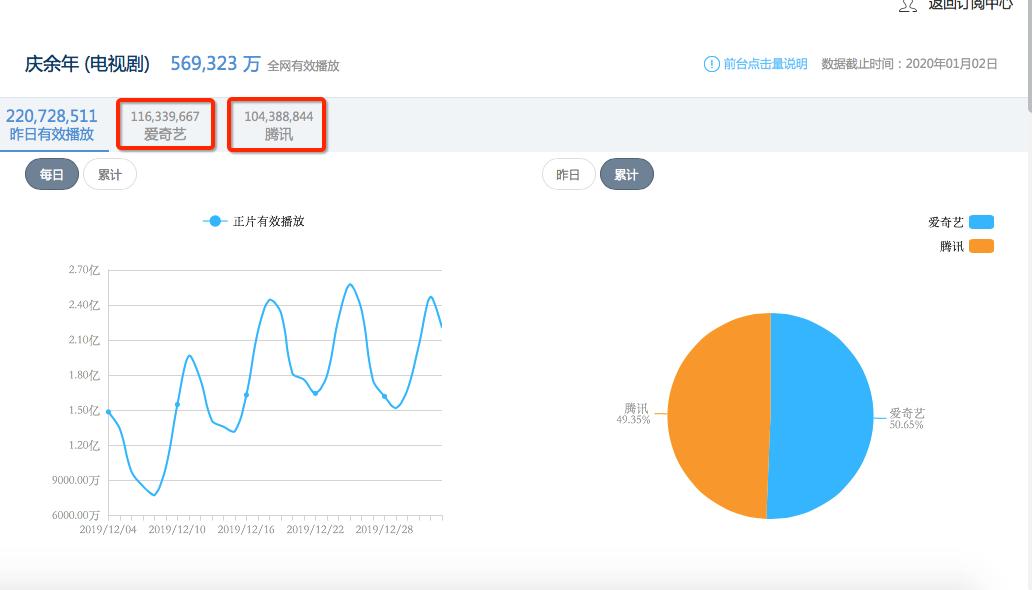Image resolution: width=1032 pixels, height=590 pixels.
Task: Select the blue 爱奇艺 slice of the pie chart
Action: tap(820, 415)
